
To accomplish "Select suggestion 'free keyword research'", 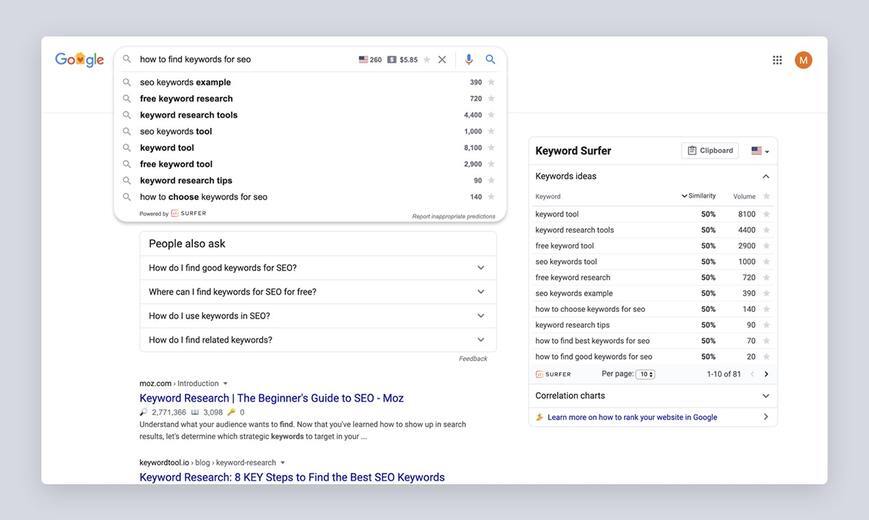I will pos(186,99).
